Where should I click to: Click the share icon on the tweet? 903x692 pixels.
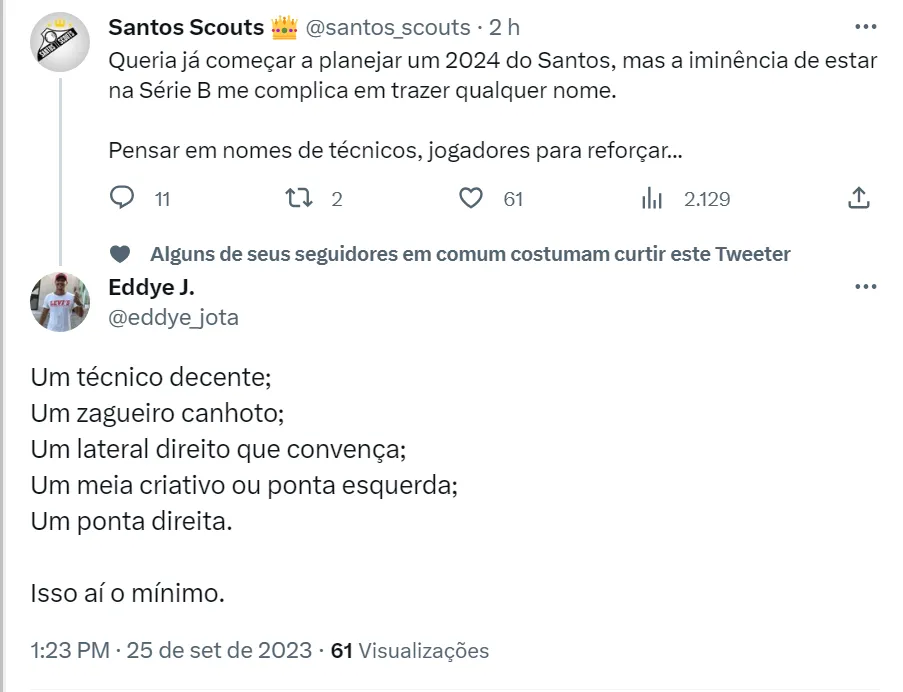tap(858, 198)
